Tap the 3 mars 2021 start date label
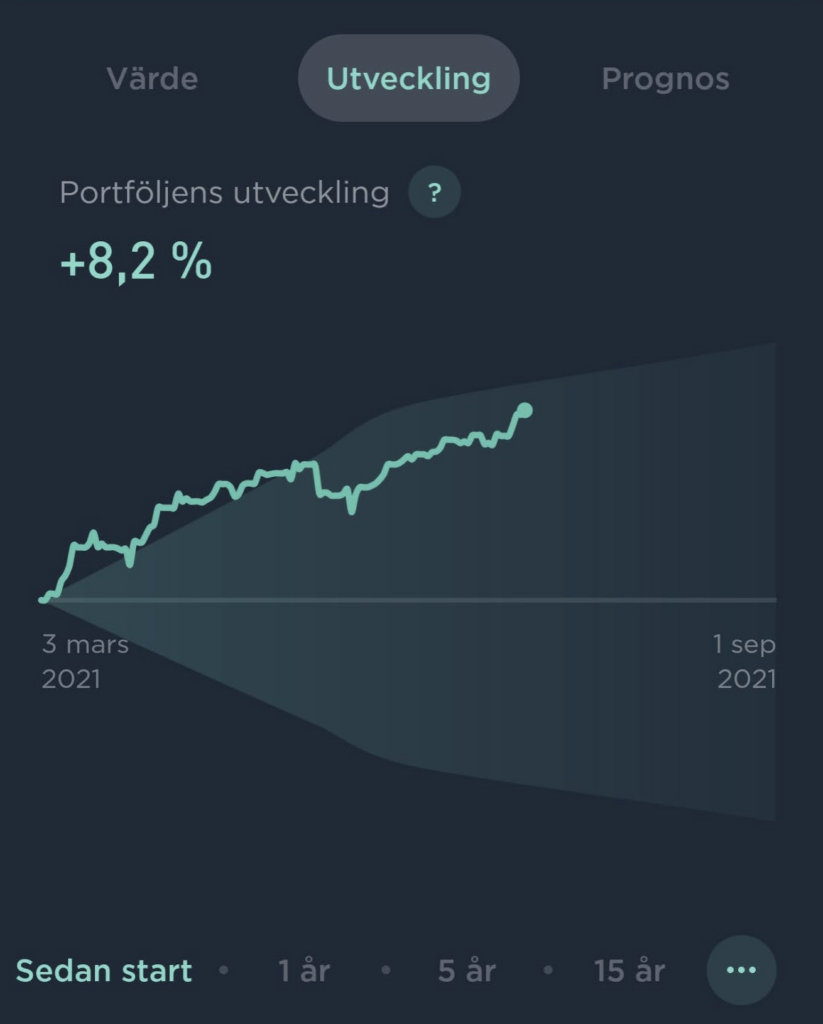The width and height of the screenshot is (823, 1024). point(85,661)
